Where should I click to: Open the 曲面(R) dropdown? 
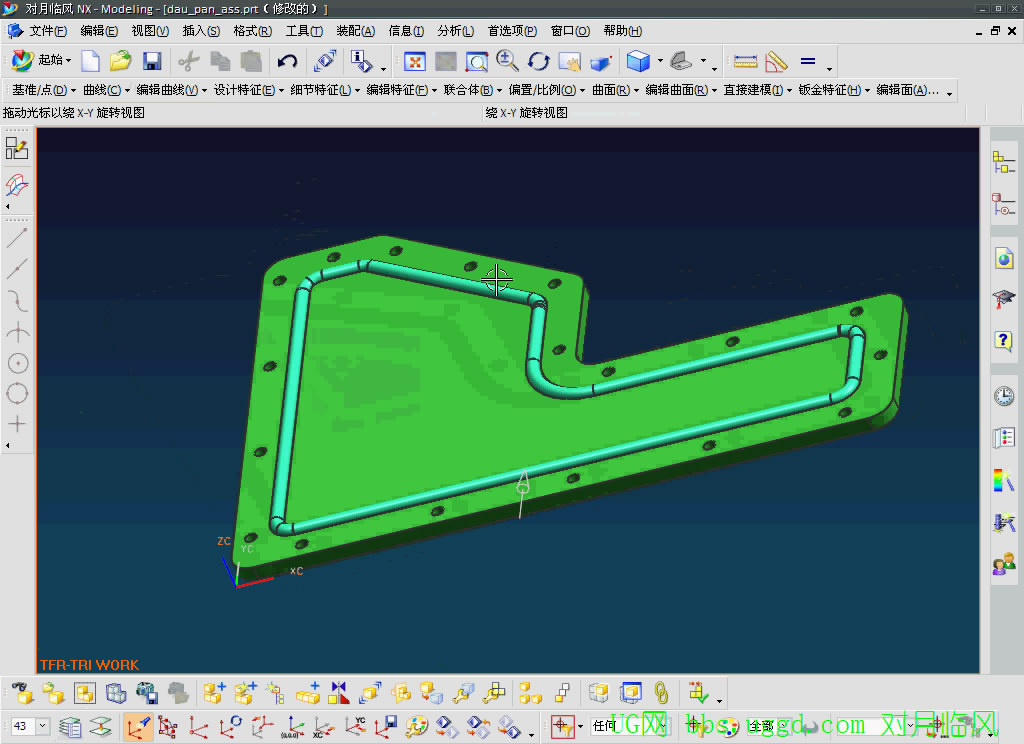pos(615,90)
